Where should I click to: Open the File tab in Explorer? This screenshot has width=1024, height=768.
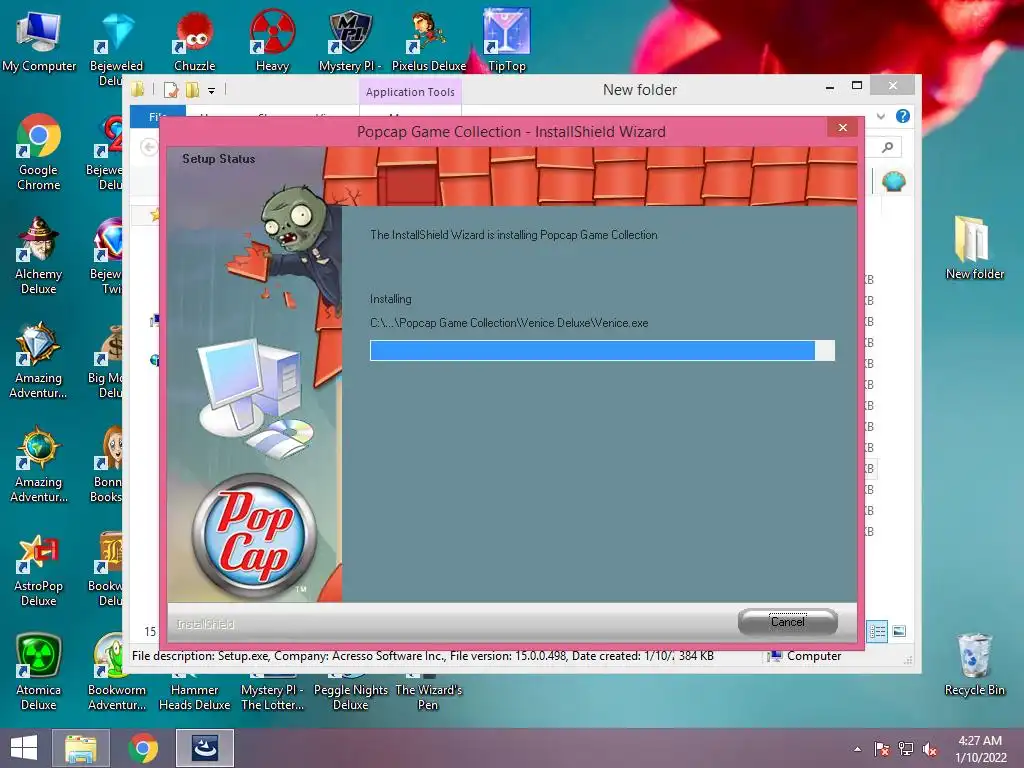click(x=158, y=116)
